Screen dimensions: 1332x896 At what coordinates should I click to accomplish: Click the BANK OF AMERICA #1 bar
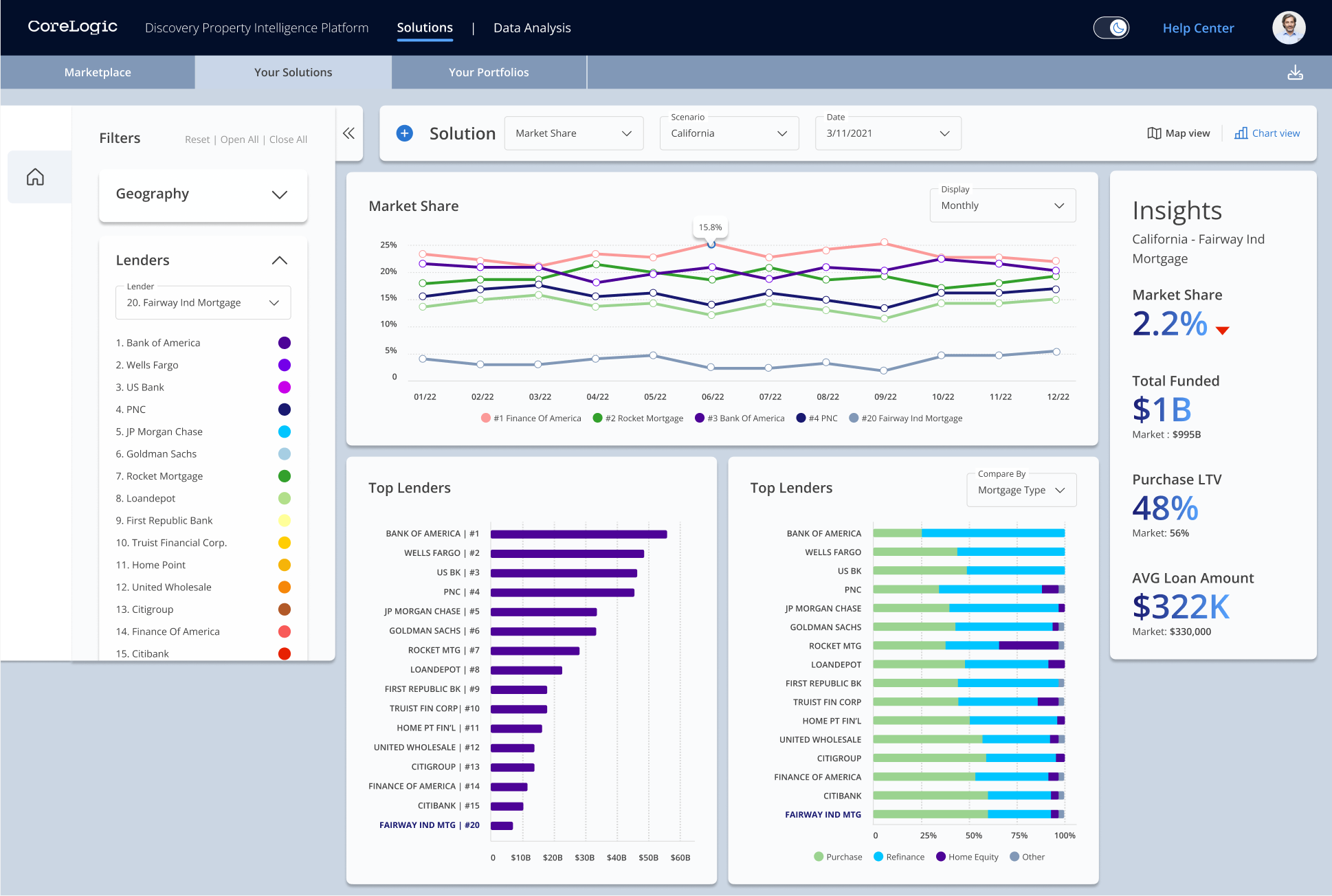pyautogui.click(x=579, y=534)
